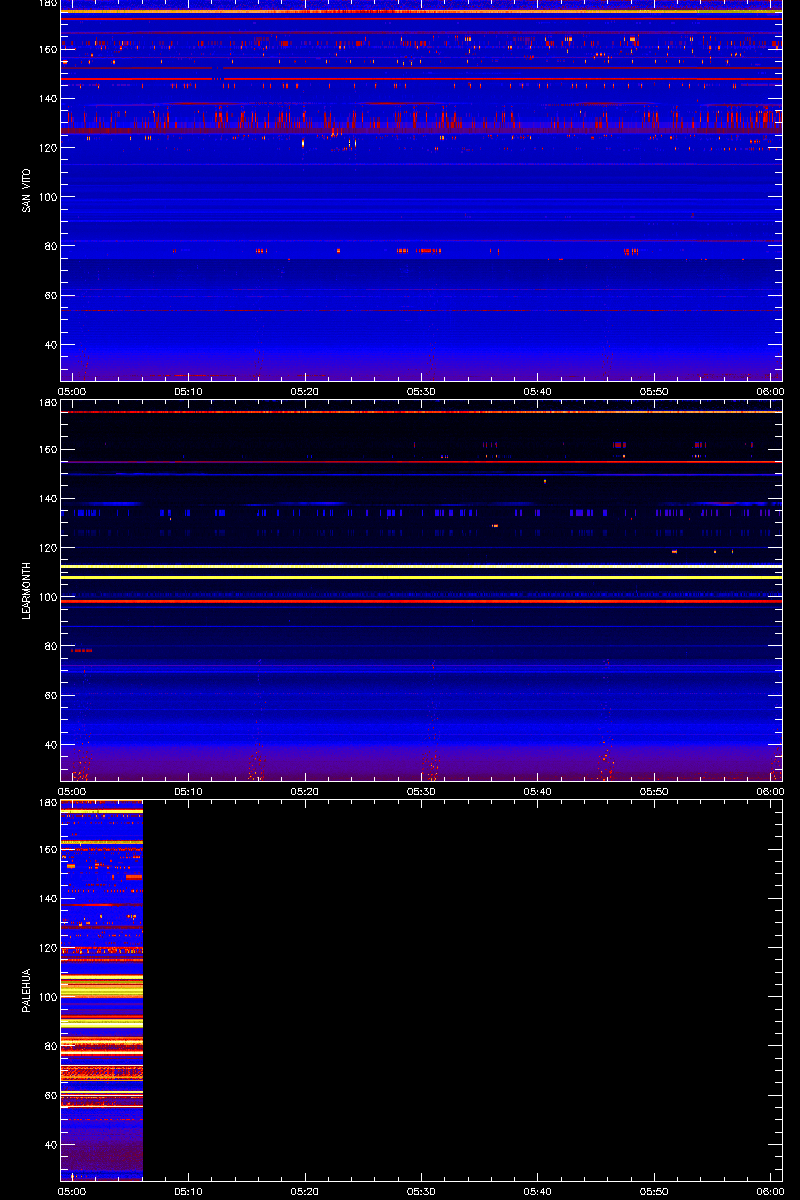Click the 80 frequency label on Learmonth axis
800x1200 pixels.
(x=51, y=647)
